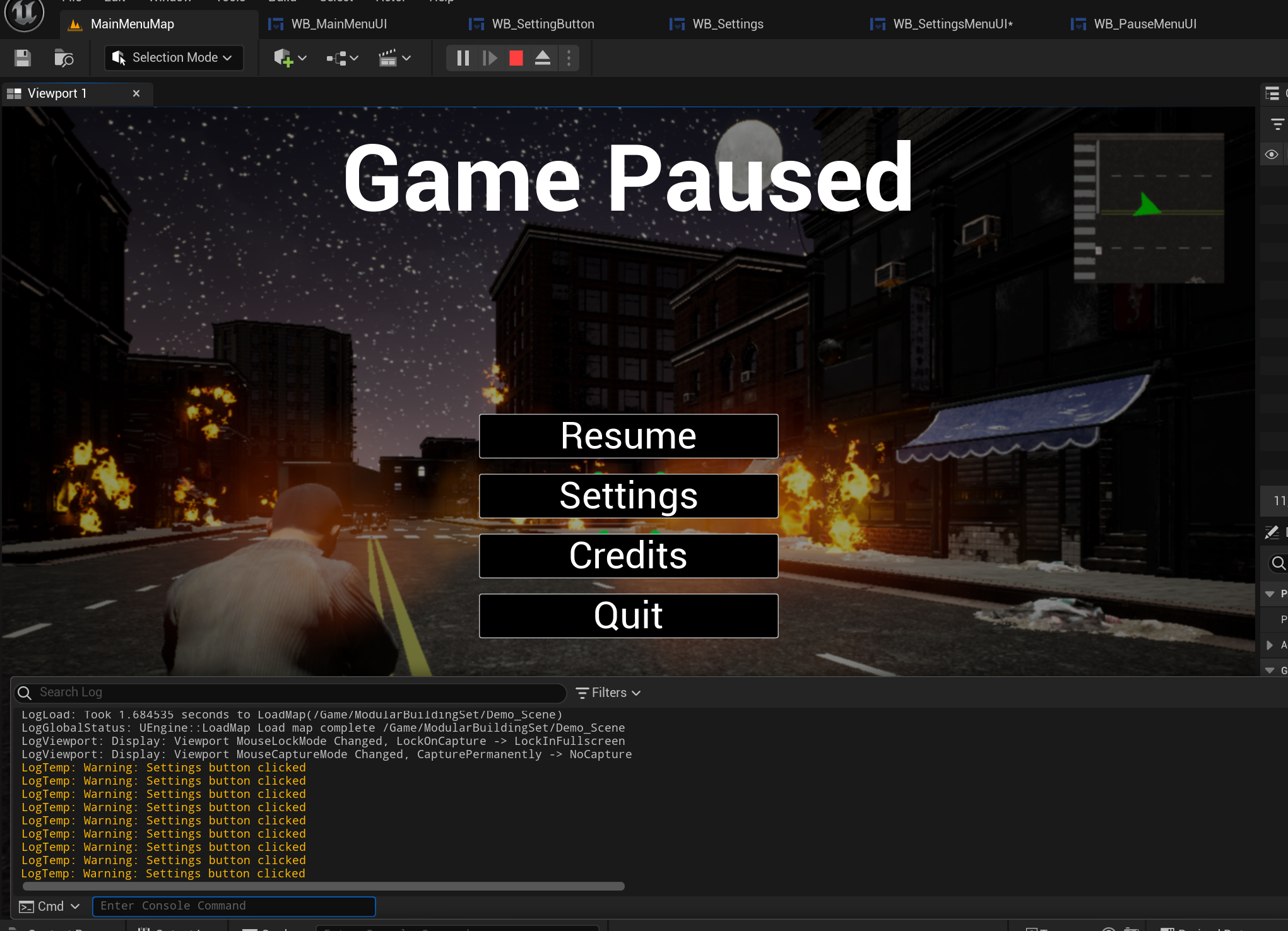This screenshot has height=931, width=1288.
Task: Expand the A section triangle in Details
Action: click(1270, 645)
